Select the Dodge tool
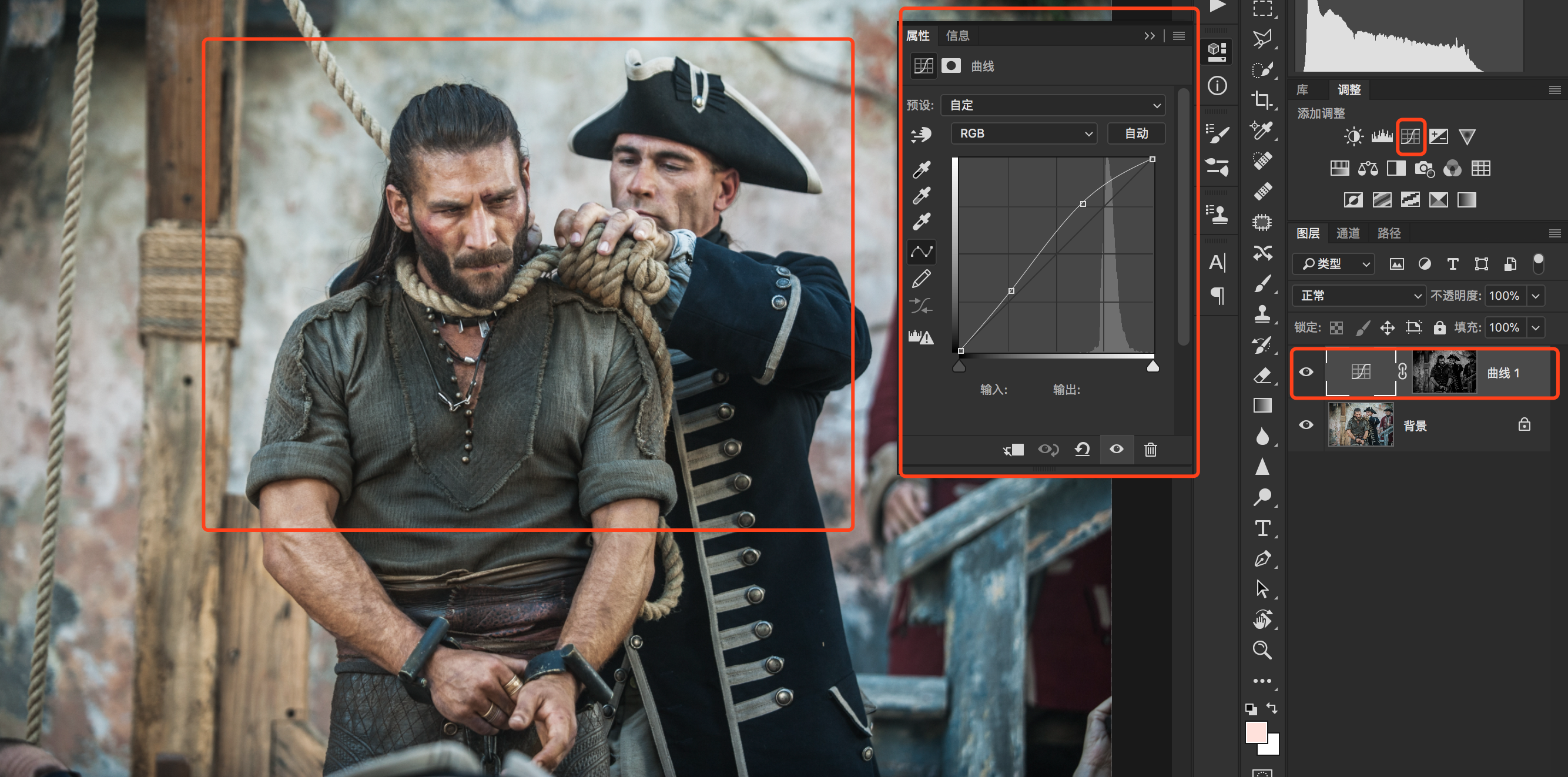This screenshot has height=777, width=1568. click(x=1262, y=497)
